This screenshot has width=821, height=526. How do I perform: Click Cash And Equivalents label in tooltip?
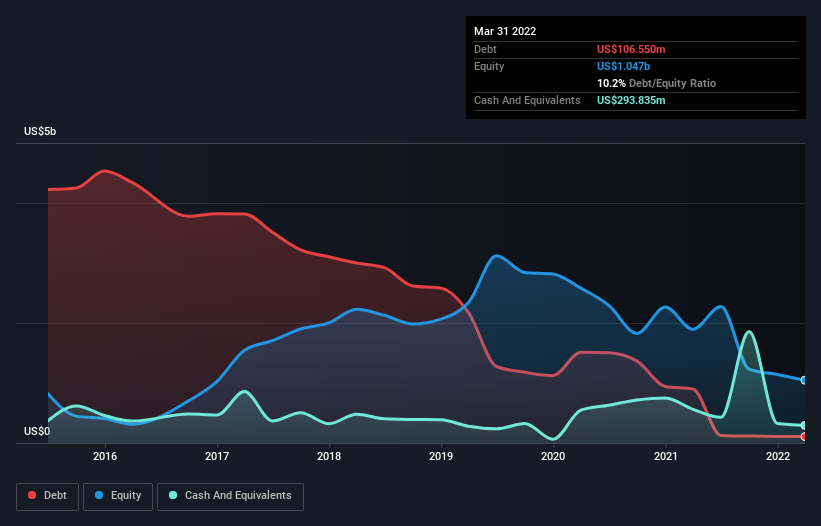[527, 100]
